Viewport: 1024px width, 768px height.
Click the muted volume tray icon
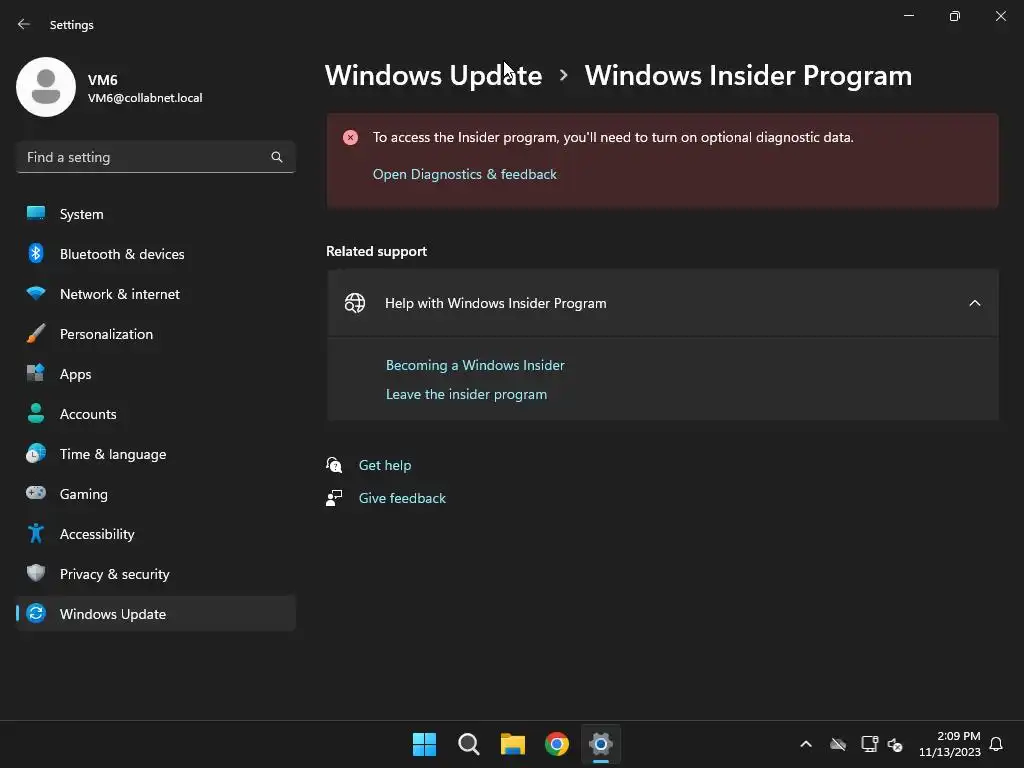[x=895, y=744]
